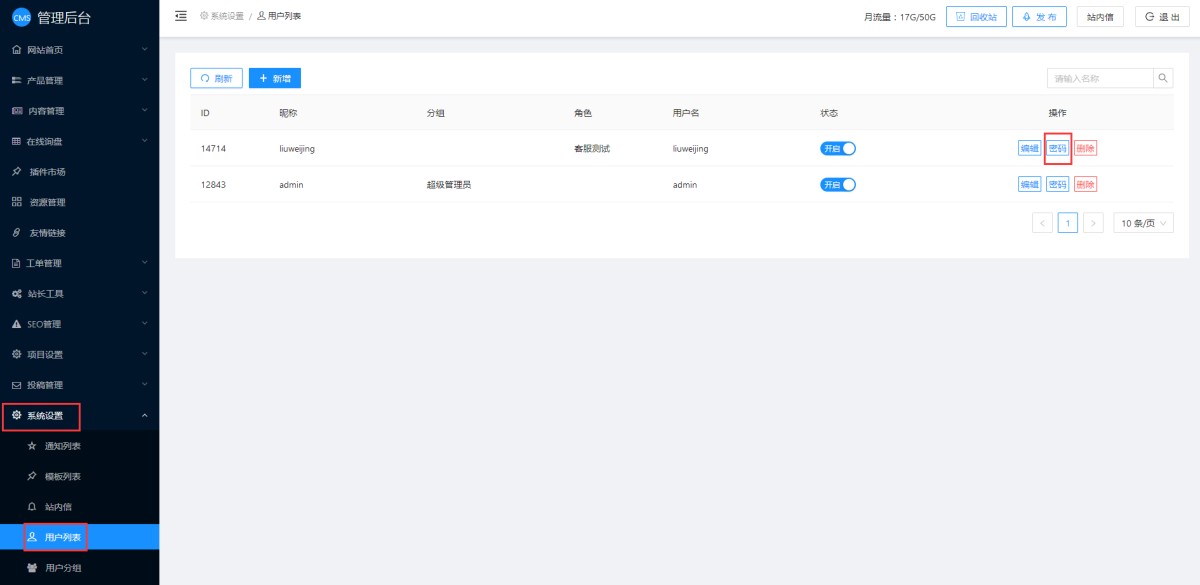Expand the SEO管理 menu
The height and width of the screenshot is (585, 1200).
[79, 324]
